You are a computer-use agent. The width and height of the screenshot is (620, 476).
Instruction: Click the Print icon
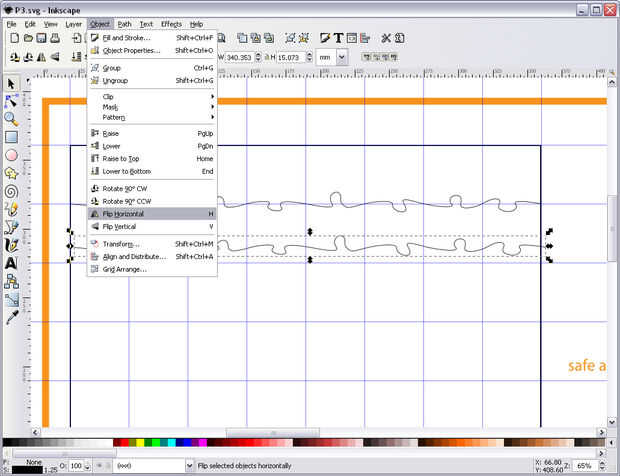point(55,38)
